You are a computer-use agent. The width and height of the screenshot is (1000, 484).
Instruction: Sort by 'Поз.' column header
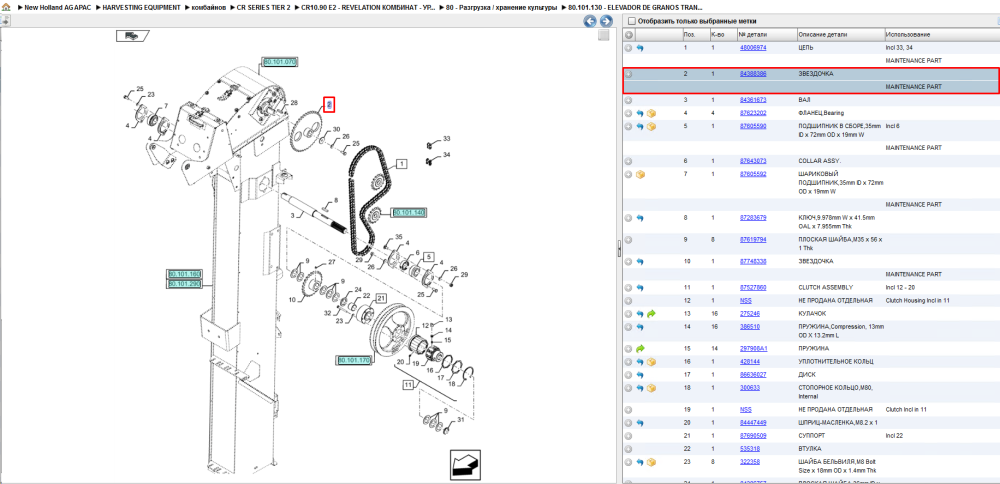695,34
